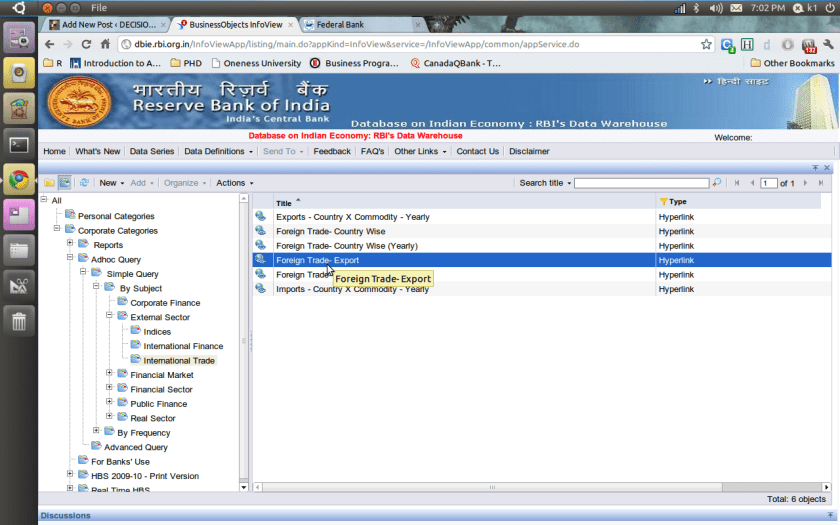This screenshot has width=840, height=525.
Task: Click the search magnifier icon
Action: (x=716, y=183)
